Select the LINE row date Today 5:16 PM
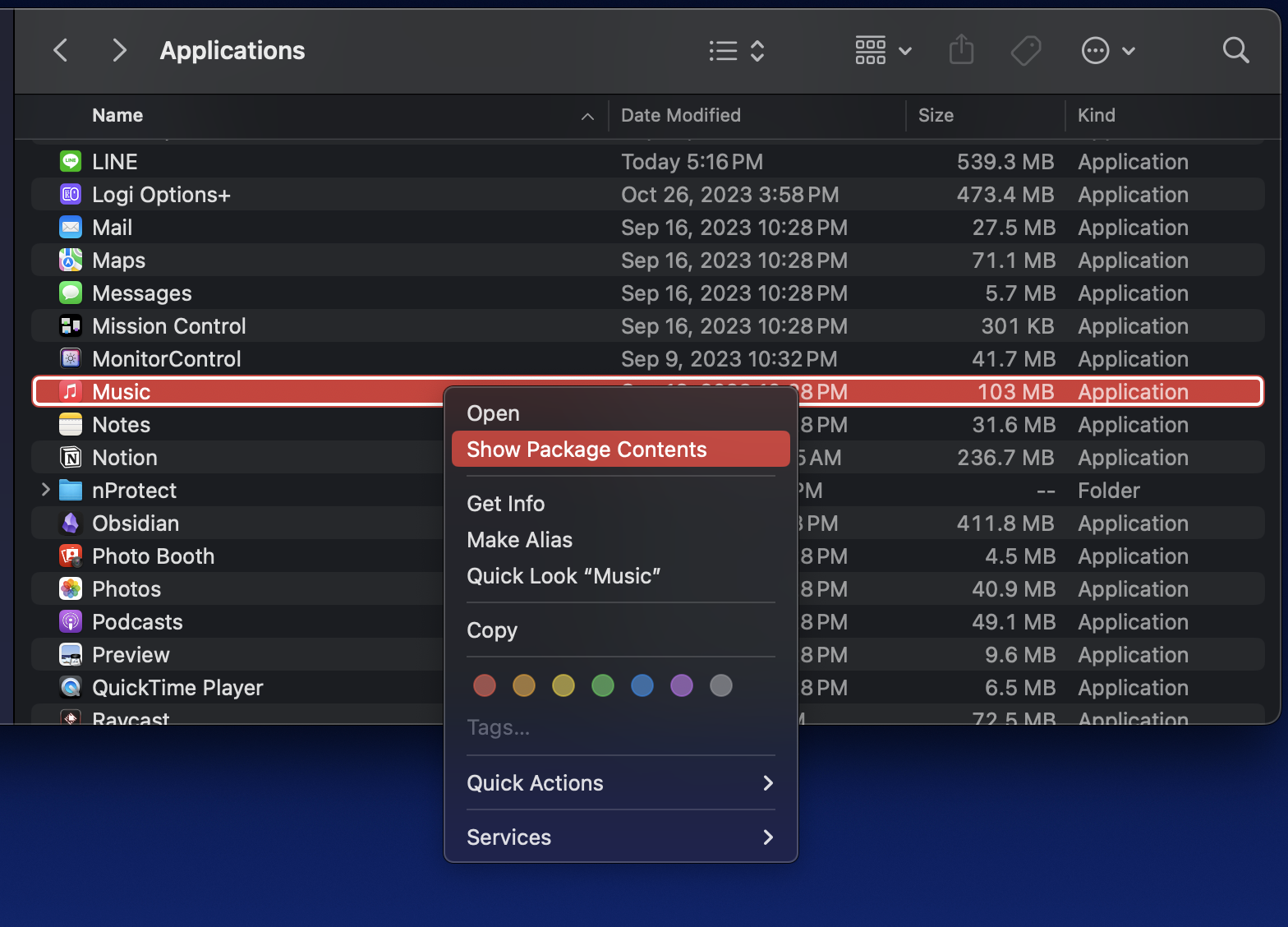The image size is (1288, 927). tap(692, 162)
